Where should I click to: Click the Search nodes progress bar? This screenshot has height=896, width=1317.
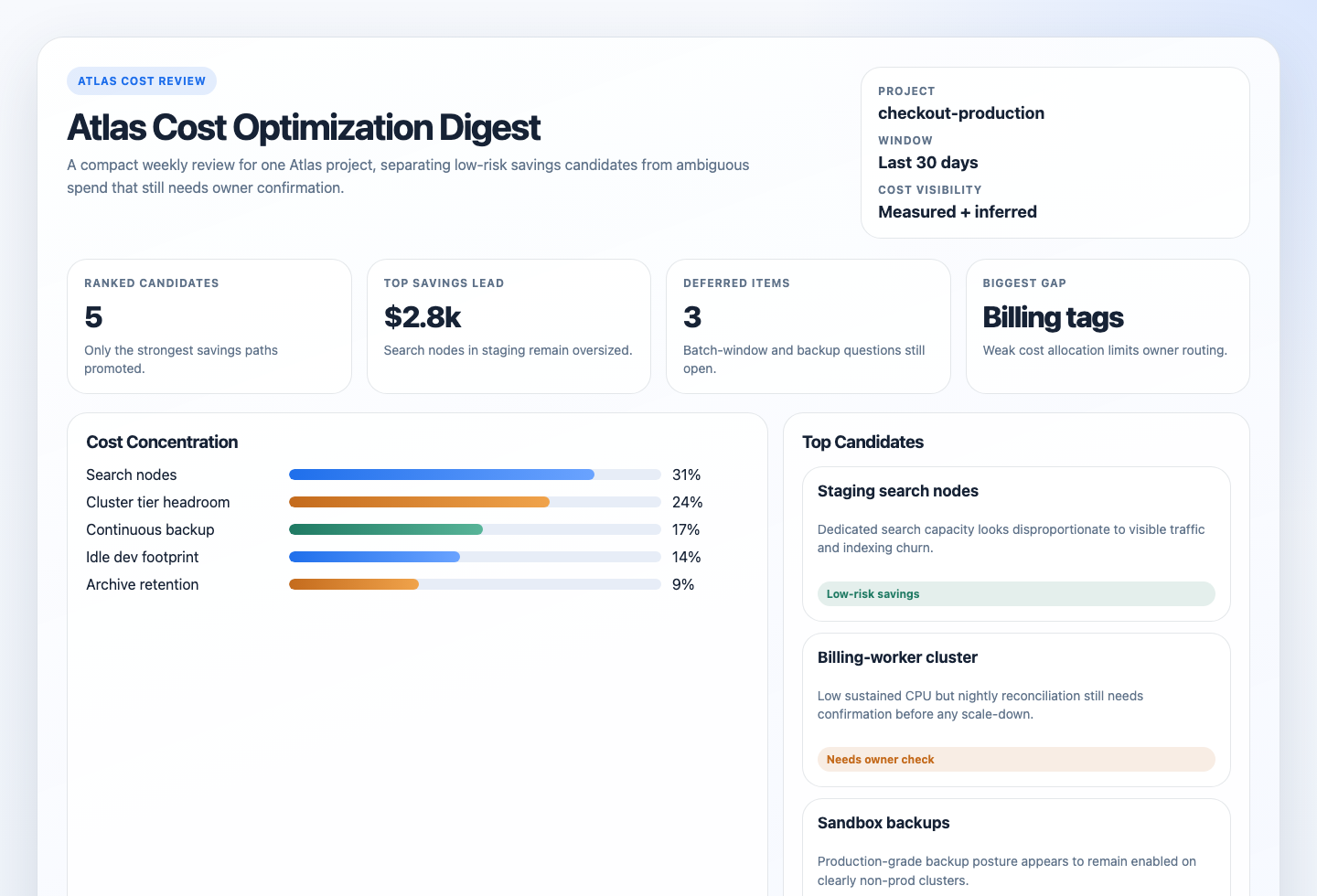(475, 475)
